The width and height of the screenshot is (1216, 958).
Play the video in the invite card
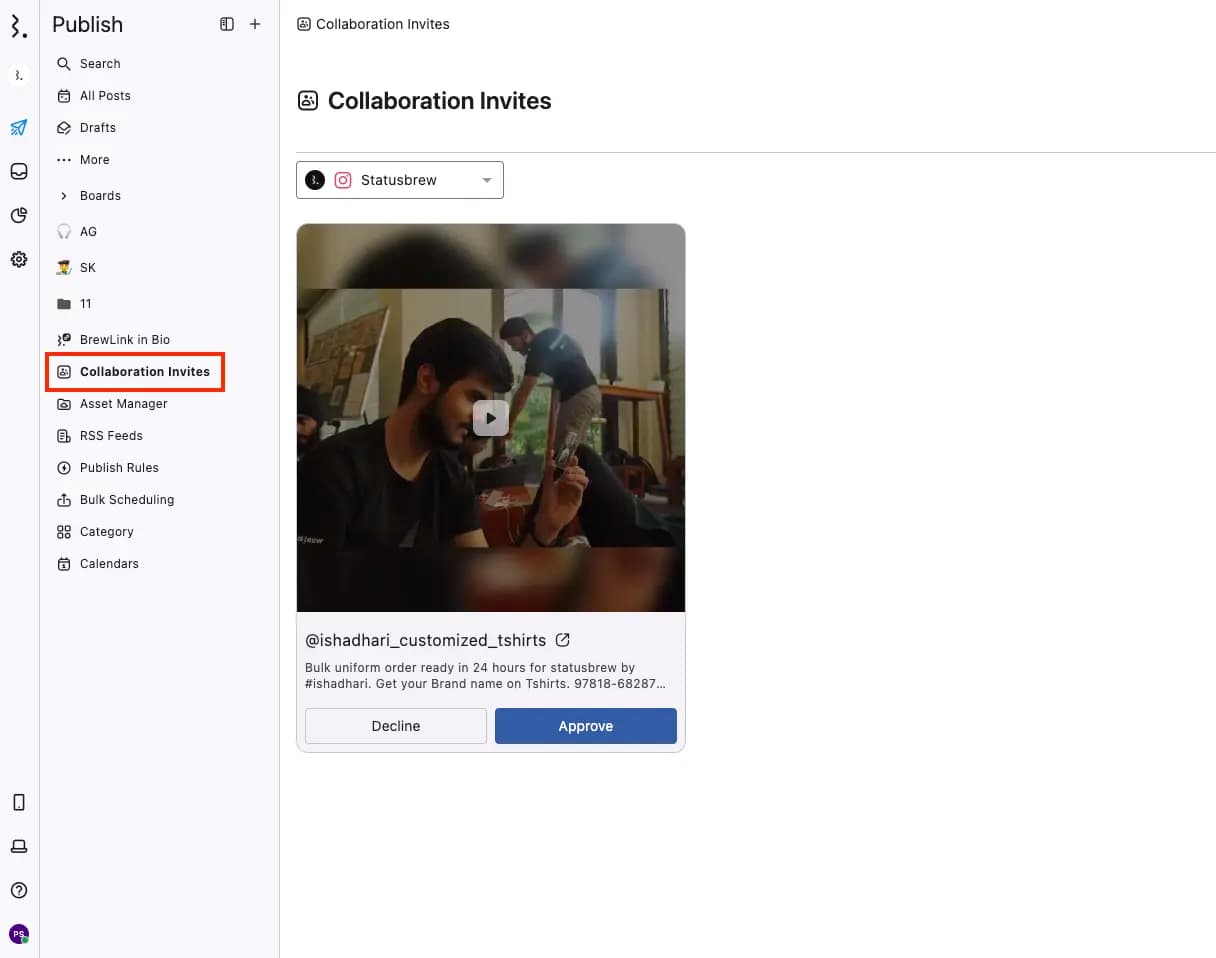click(x=491, y=418)
